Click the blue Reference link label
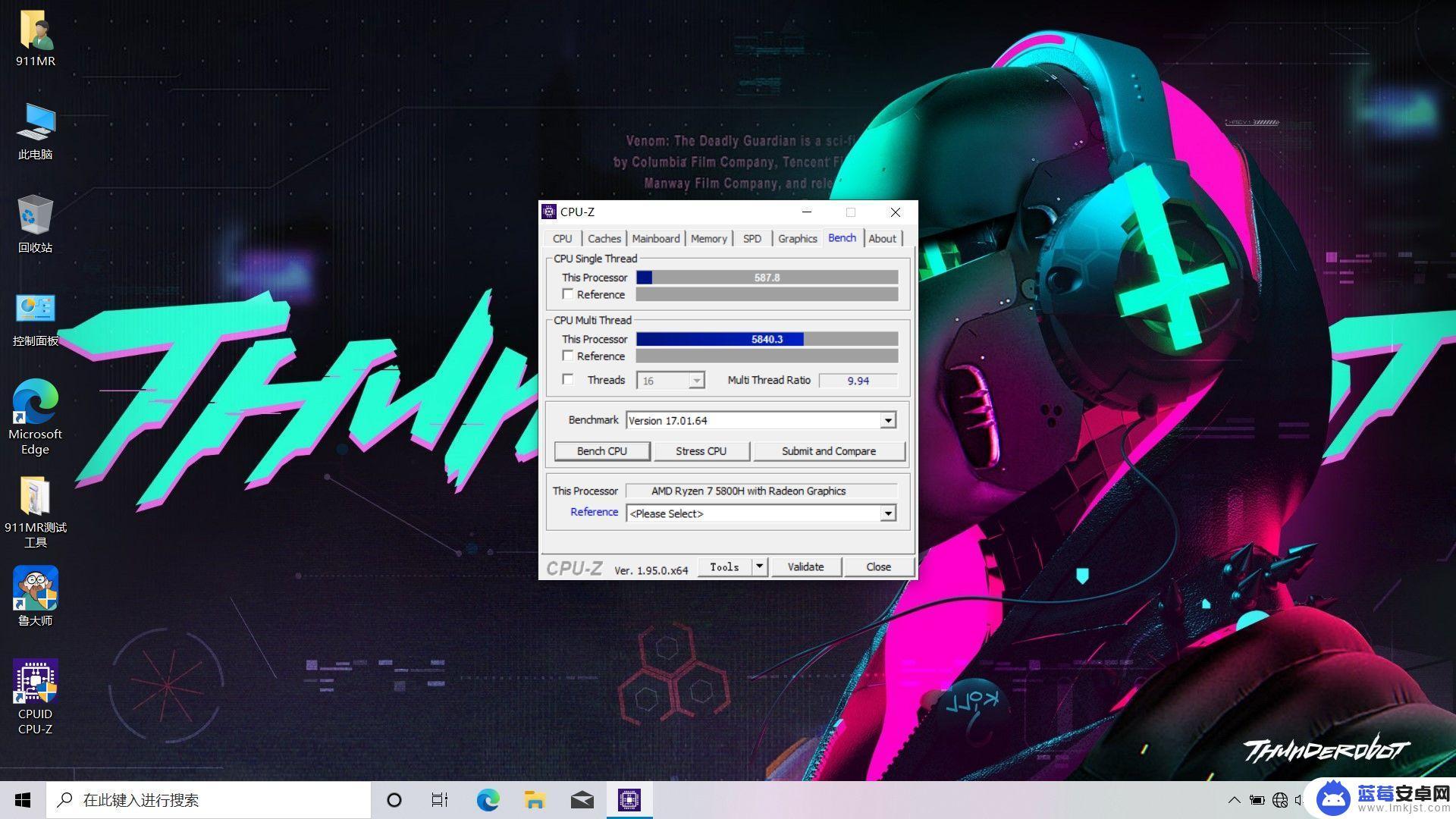Screen dimensions: 1456x819 (595, 512)
